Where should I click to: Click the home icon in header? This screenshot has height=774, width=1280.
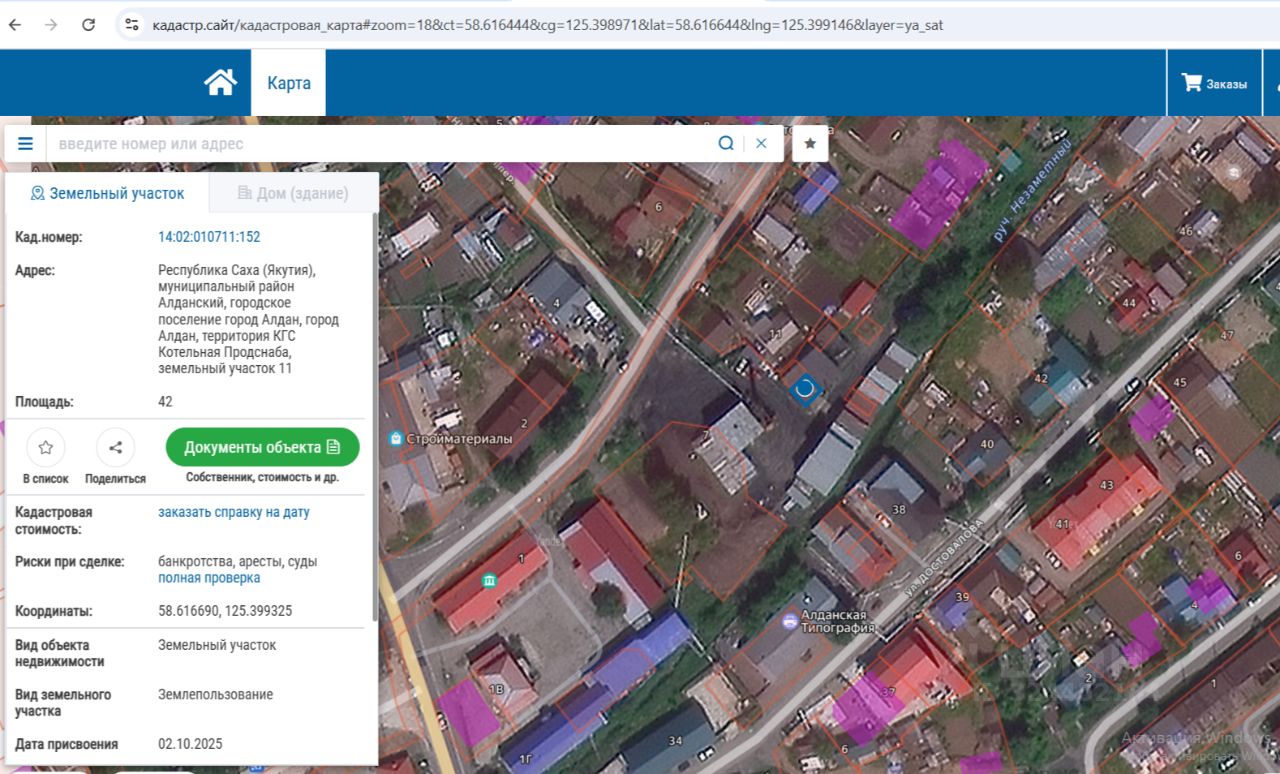(x=220, y=82)
